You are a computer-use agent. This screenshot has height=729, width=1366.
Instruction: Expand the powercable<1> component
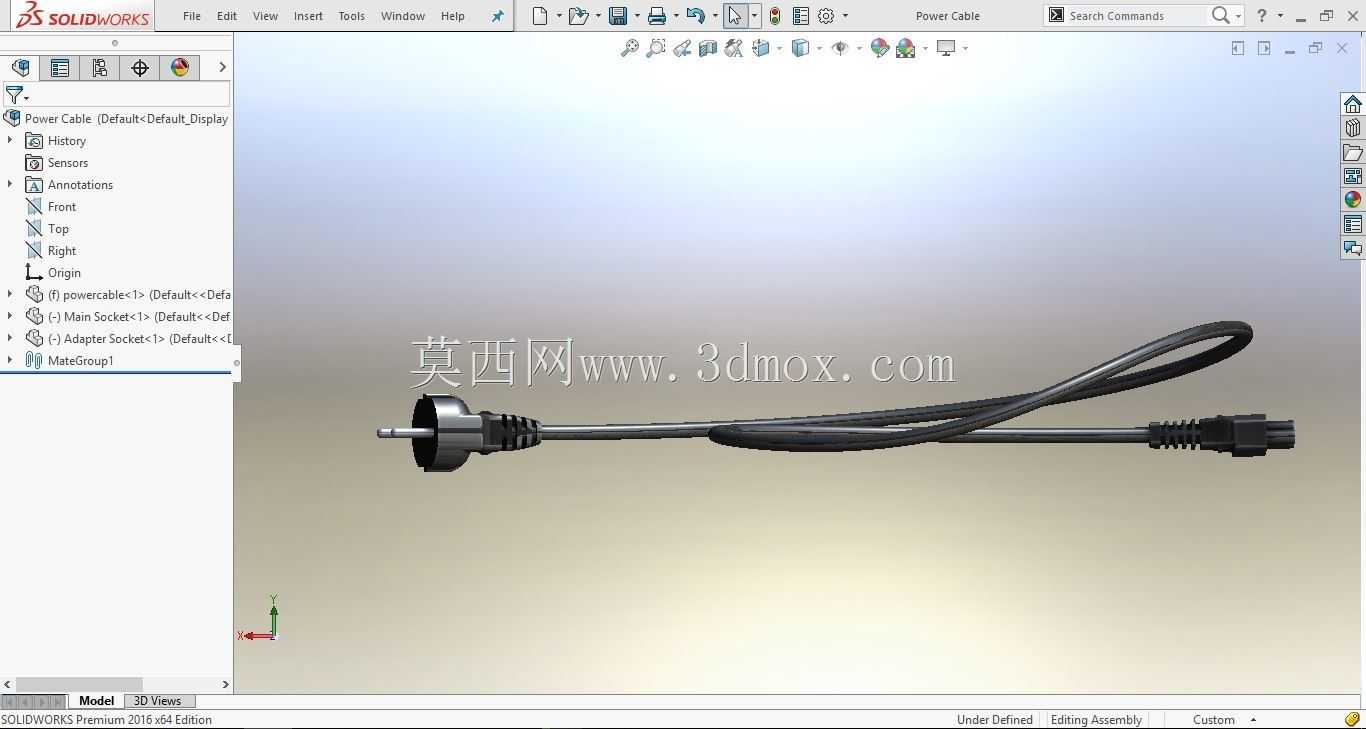pos(10,294)
